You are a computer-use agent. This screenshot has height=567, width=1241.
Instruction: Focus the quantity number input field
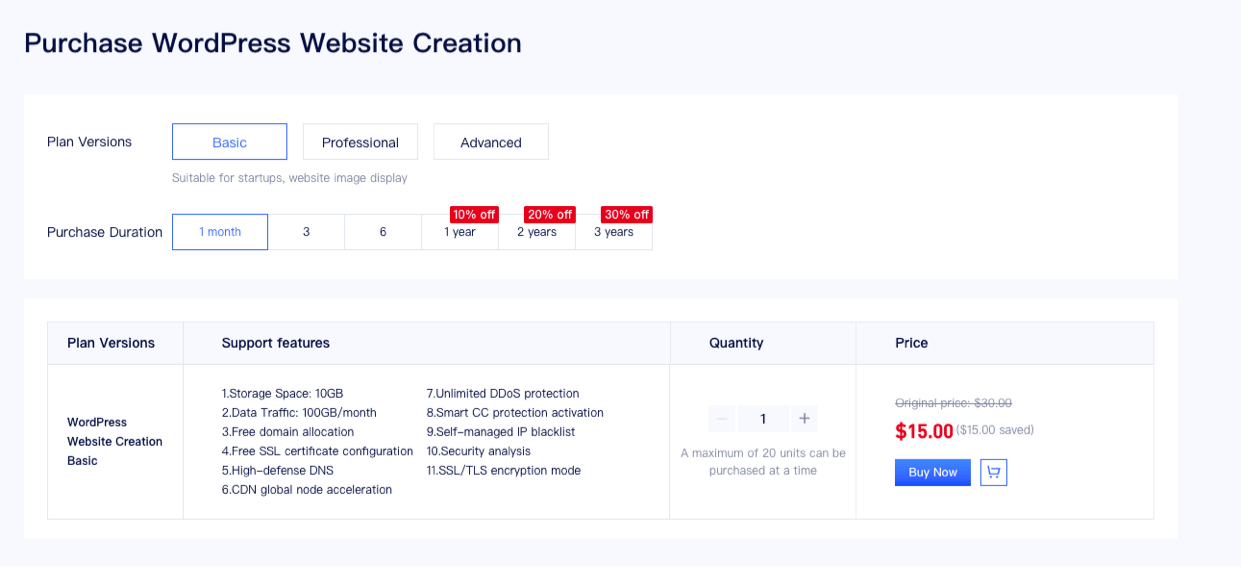coord(763,418)
